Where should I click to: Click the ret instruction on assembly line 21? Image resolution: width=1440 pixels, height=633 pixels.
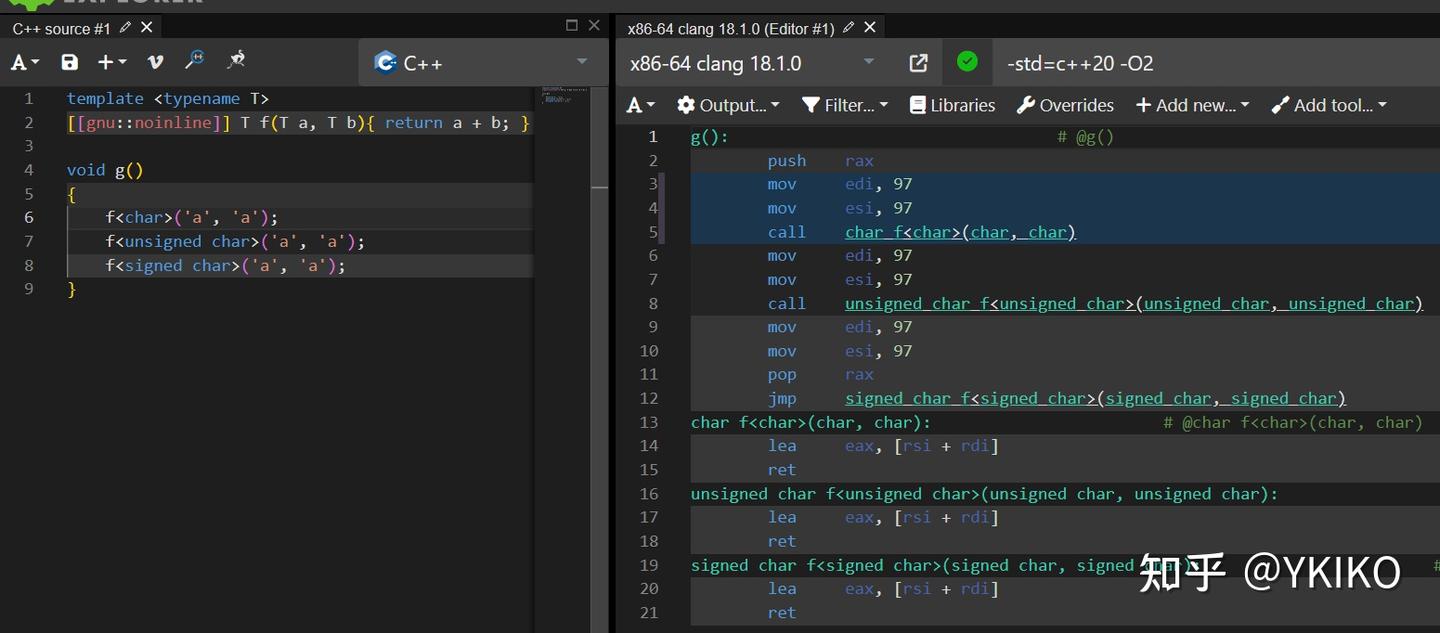point(782,613)
